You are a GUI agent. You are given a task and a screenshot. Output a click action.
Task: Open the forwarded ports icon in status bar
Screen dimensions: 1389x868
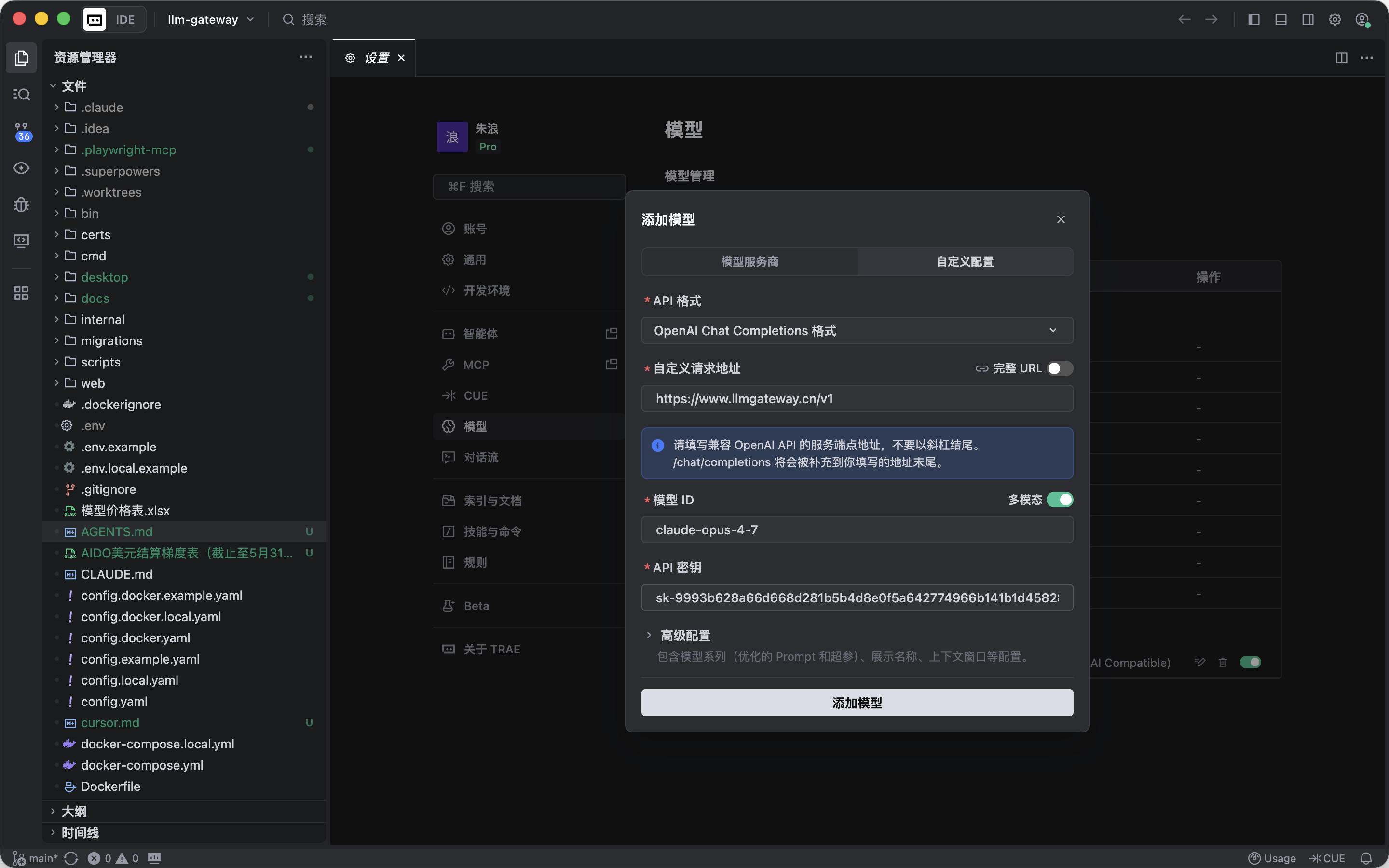[x=154, y=858]
